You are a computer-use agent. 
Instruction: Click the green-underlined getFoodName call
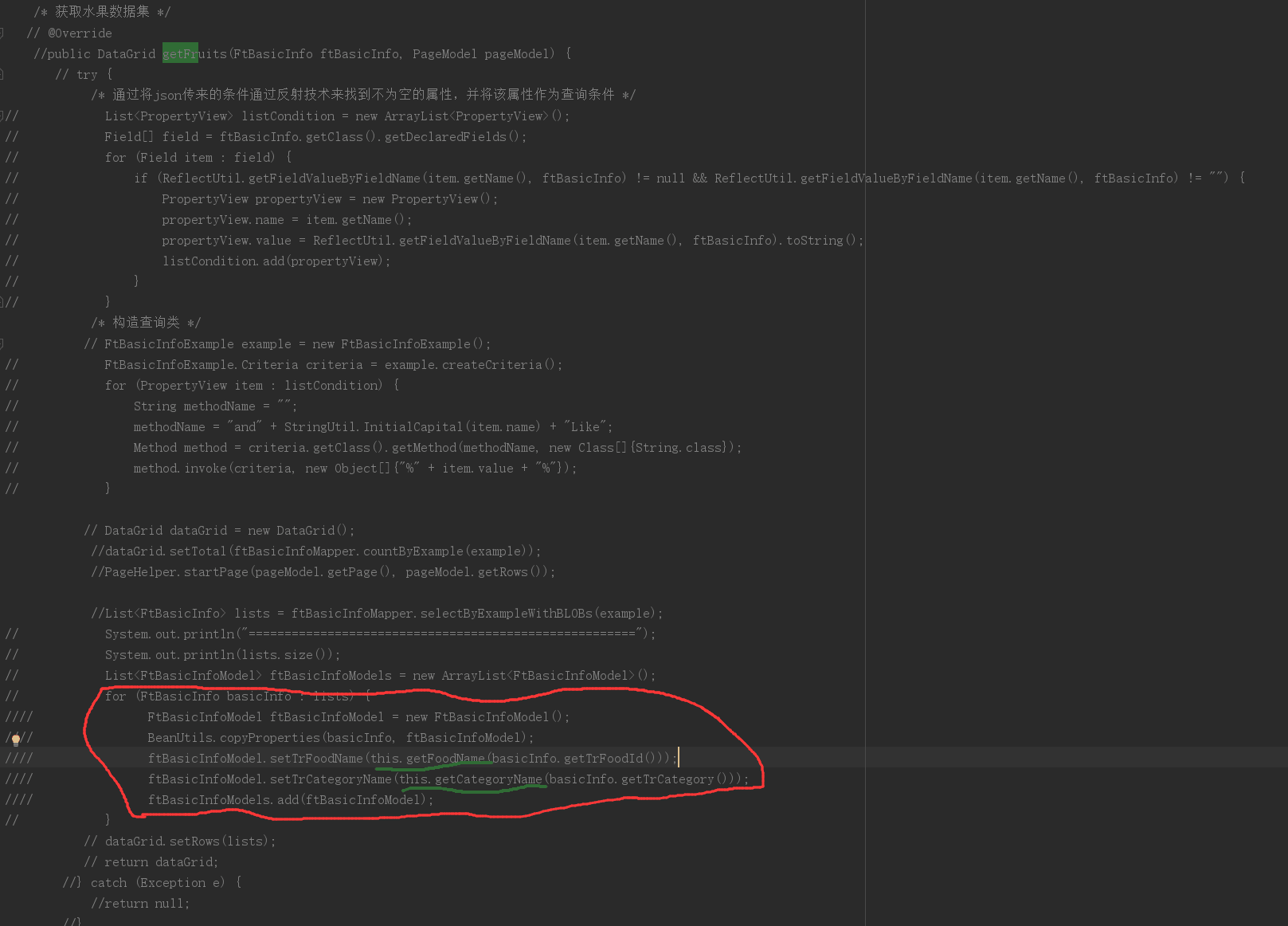click(x=444, y=759)
